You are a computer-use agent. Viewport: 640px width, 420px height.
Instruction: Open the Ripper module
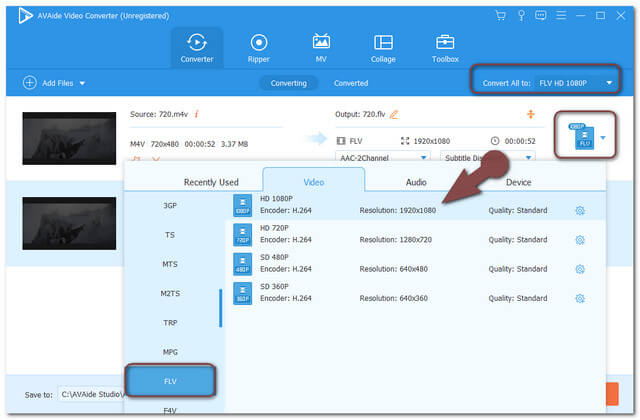click(x=259, y=48)
